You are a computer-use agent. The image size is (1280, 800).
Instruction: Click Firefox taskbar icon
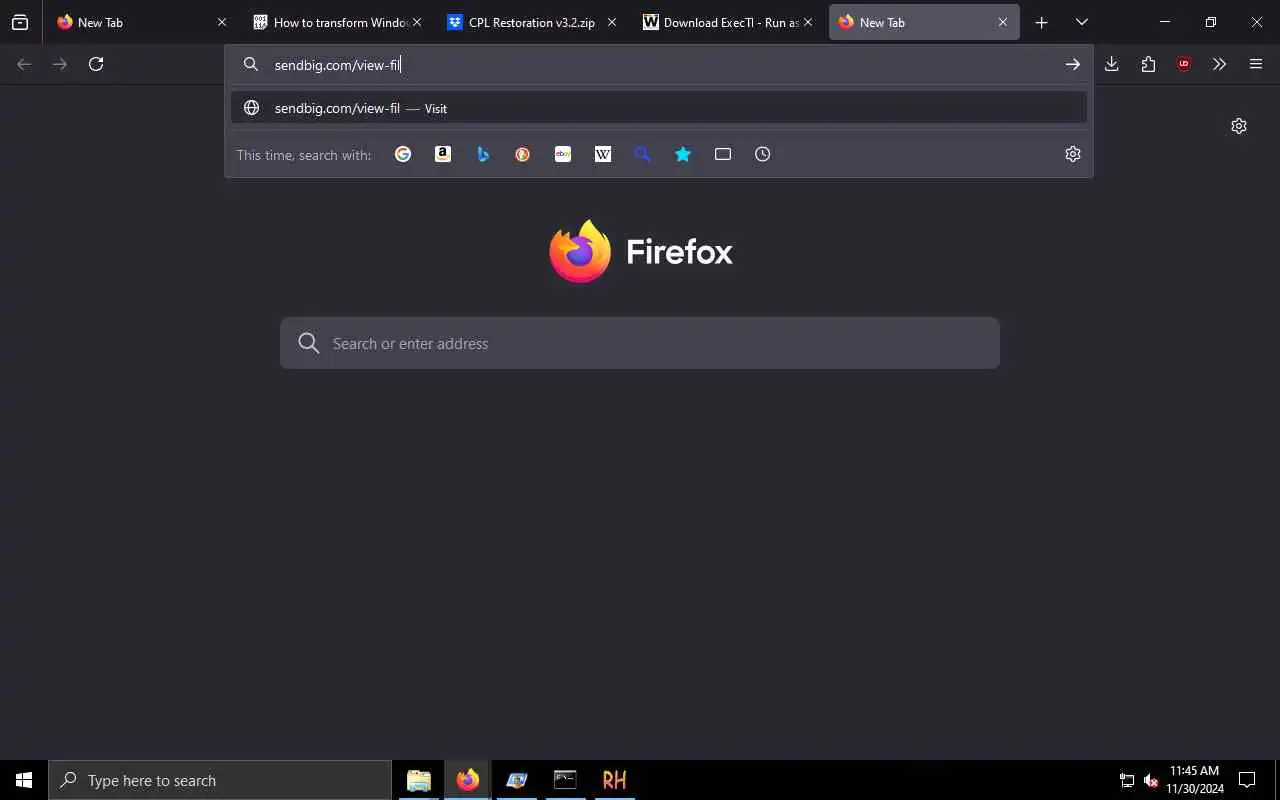(x=468, y=780)
